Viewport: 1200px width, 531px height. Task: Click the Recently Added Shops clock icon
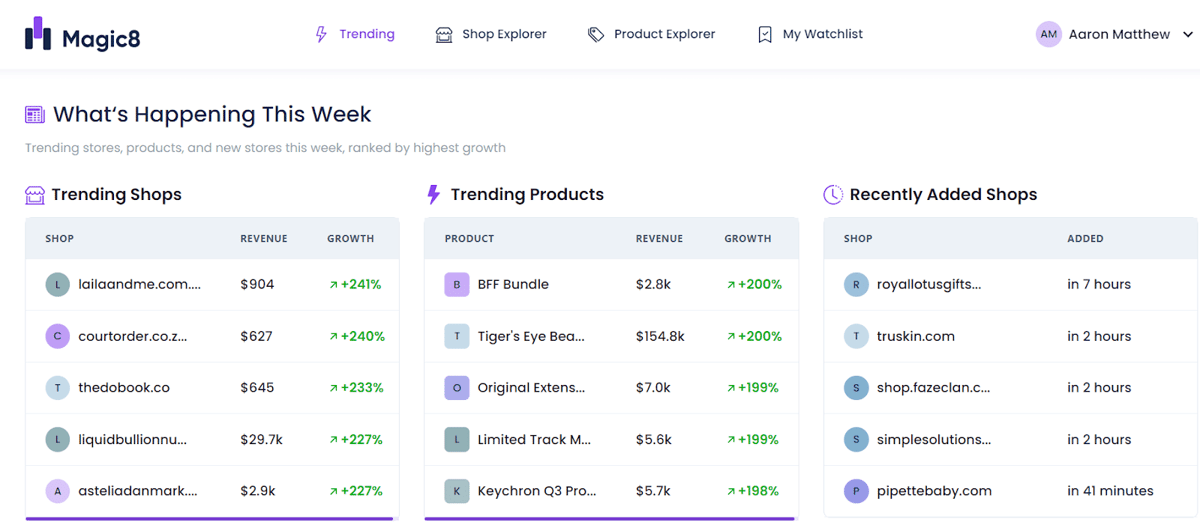point(833,194)
